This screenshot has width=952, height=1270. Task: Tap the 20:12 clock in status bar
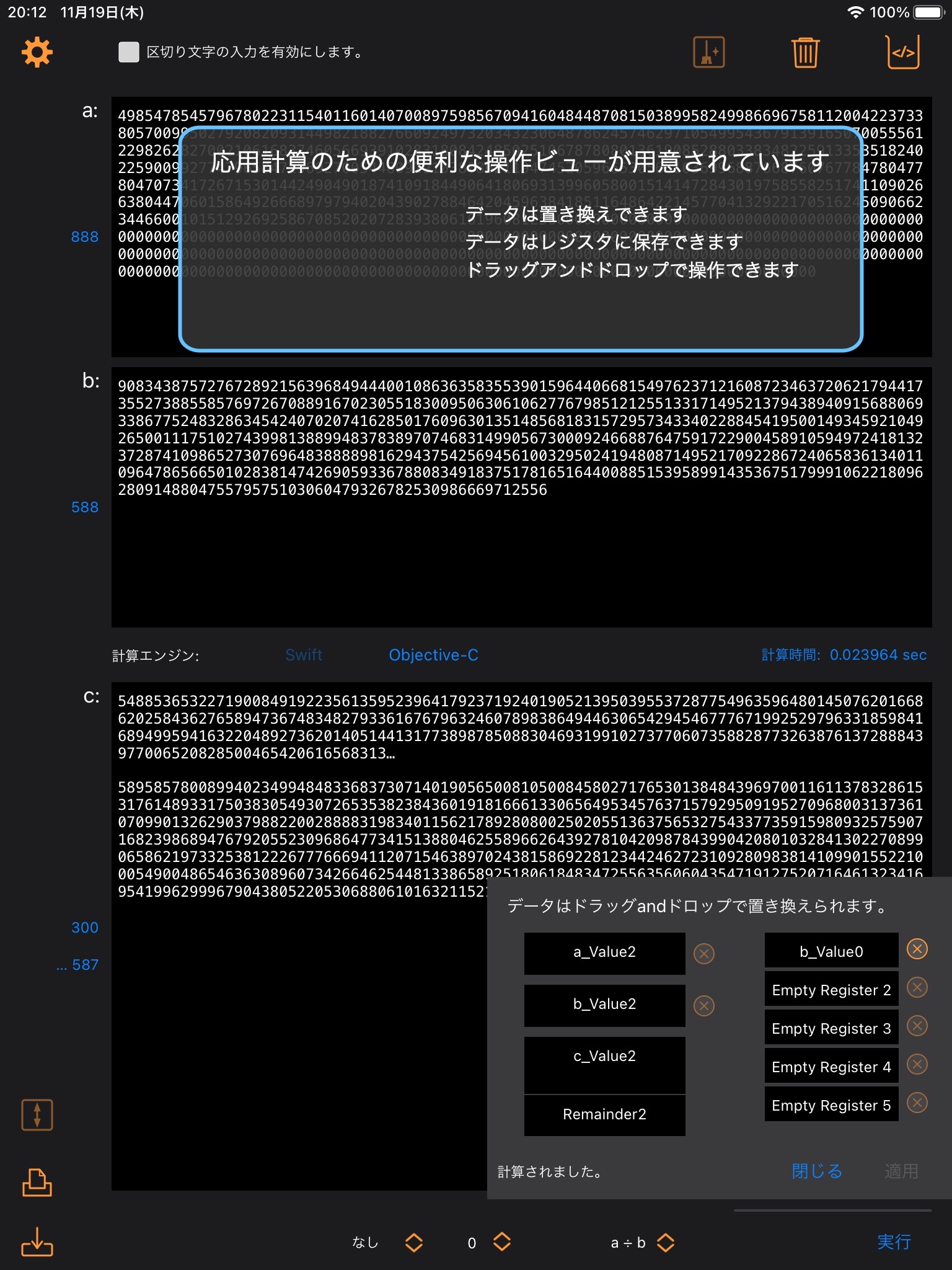point(27,12)
